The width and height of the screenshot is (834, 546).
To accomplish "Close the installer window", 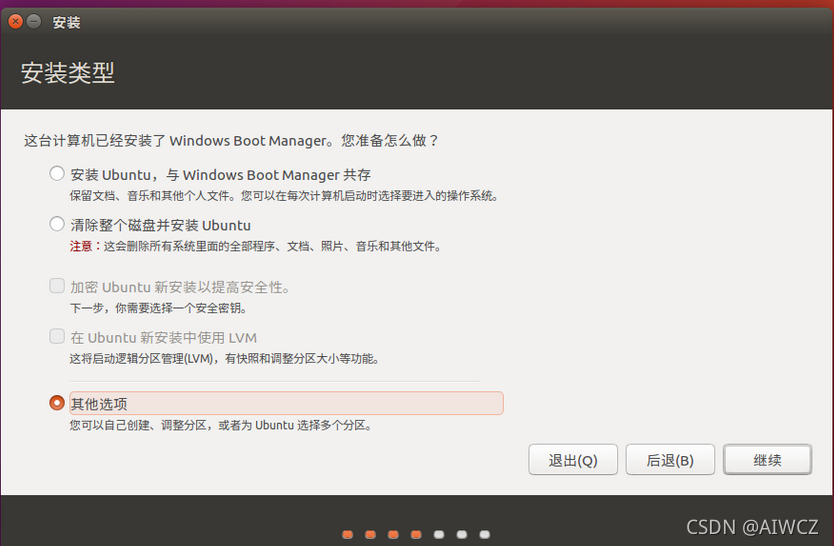I will [15, 22].
